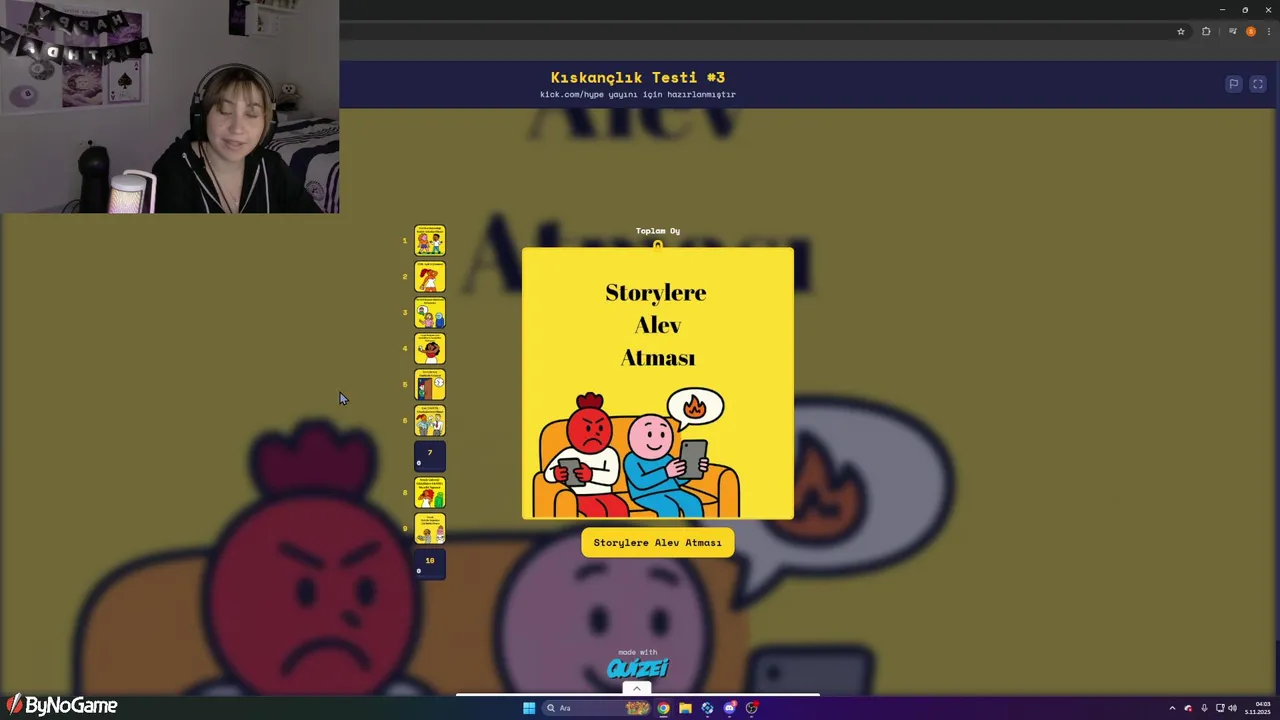This screenshot has width=1280, height=720.
Task: Click the Toplam Oy label
Action: pyautogui.click(x=658, y=231)
